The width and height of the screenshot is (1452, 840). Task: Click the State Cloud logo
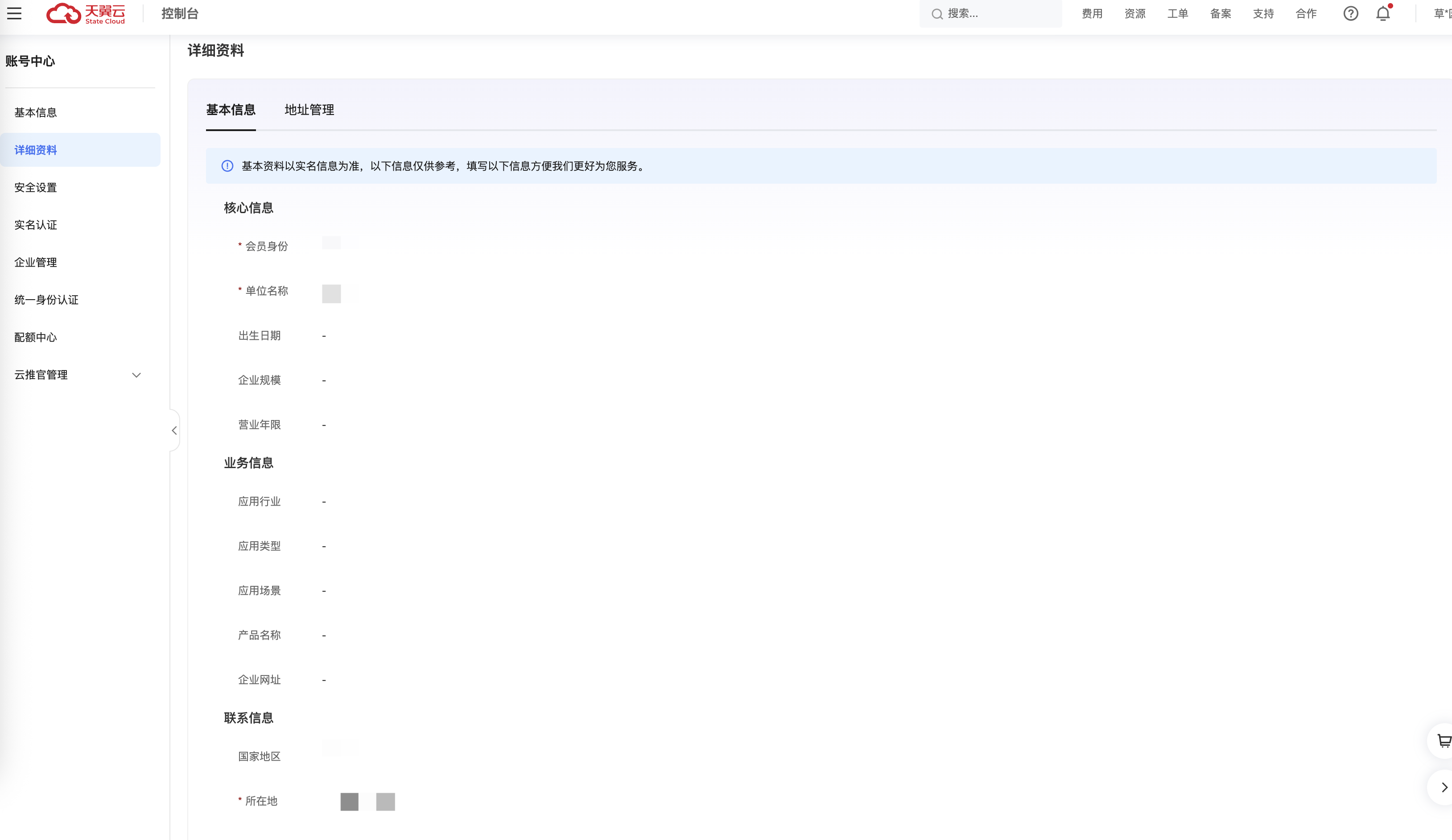86,13
